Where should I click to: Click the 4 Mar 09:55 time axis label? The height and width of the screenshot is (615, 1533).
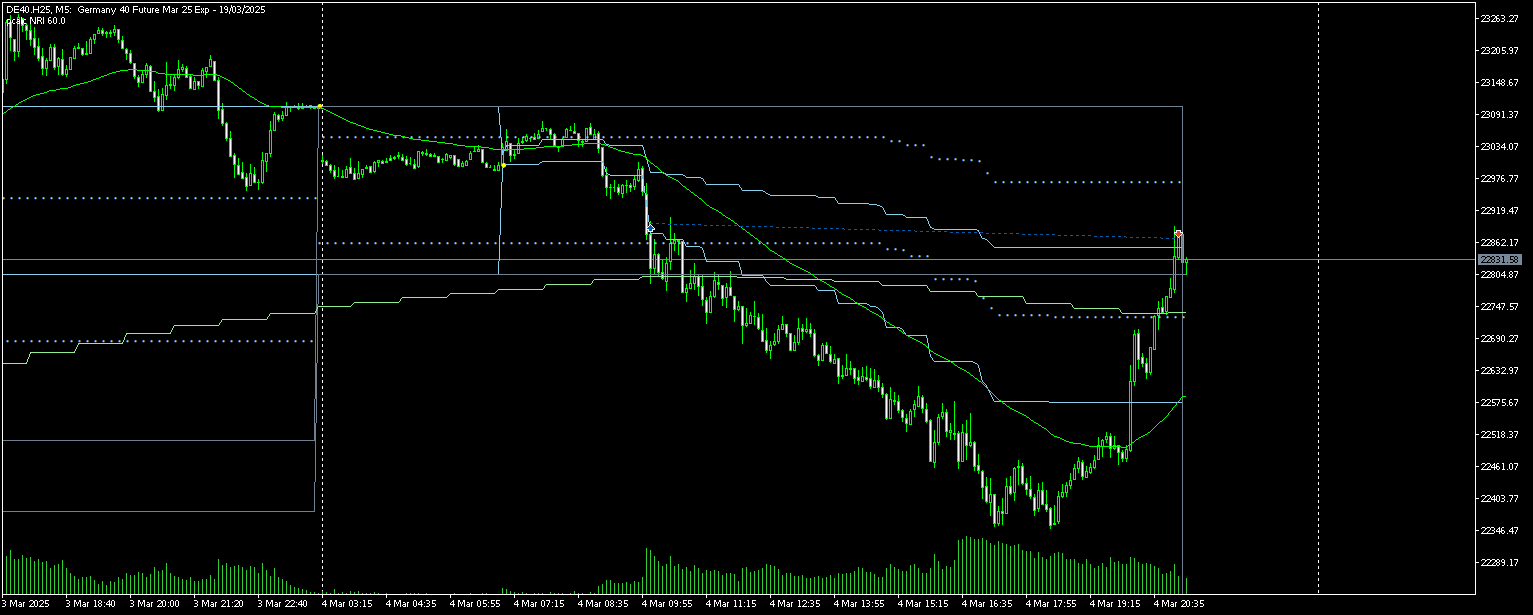[x=668, y=604]
